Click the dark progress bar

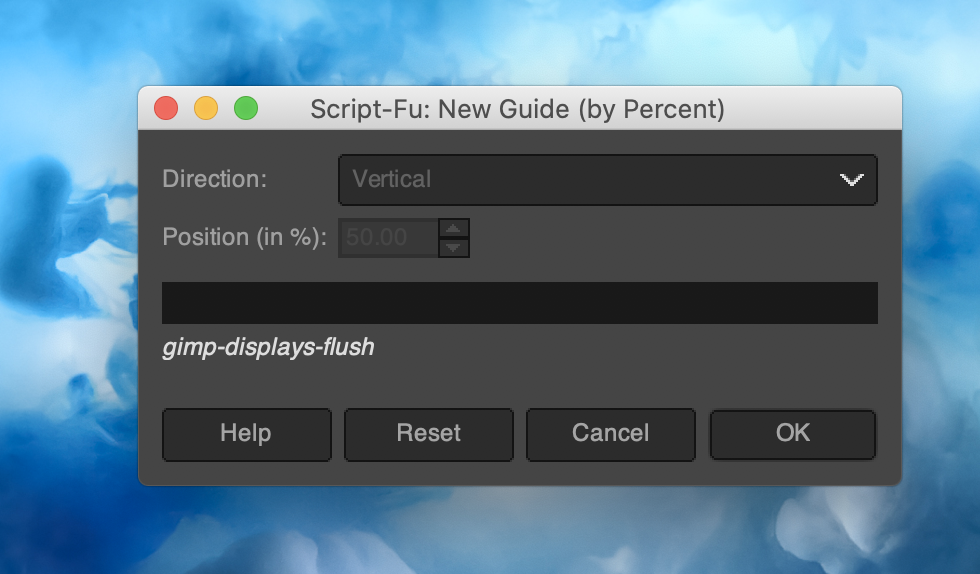coord(519,303)
